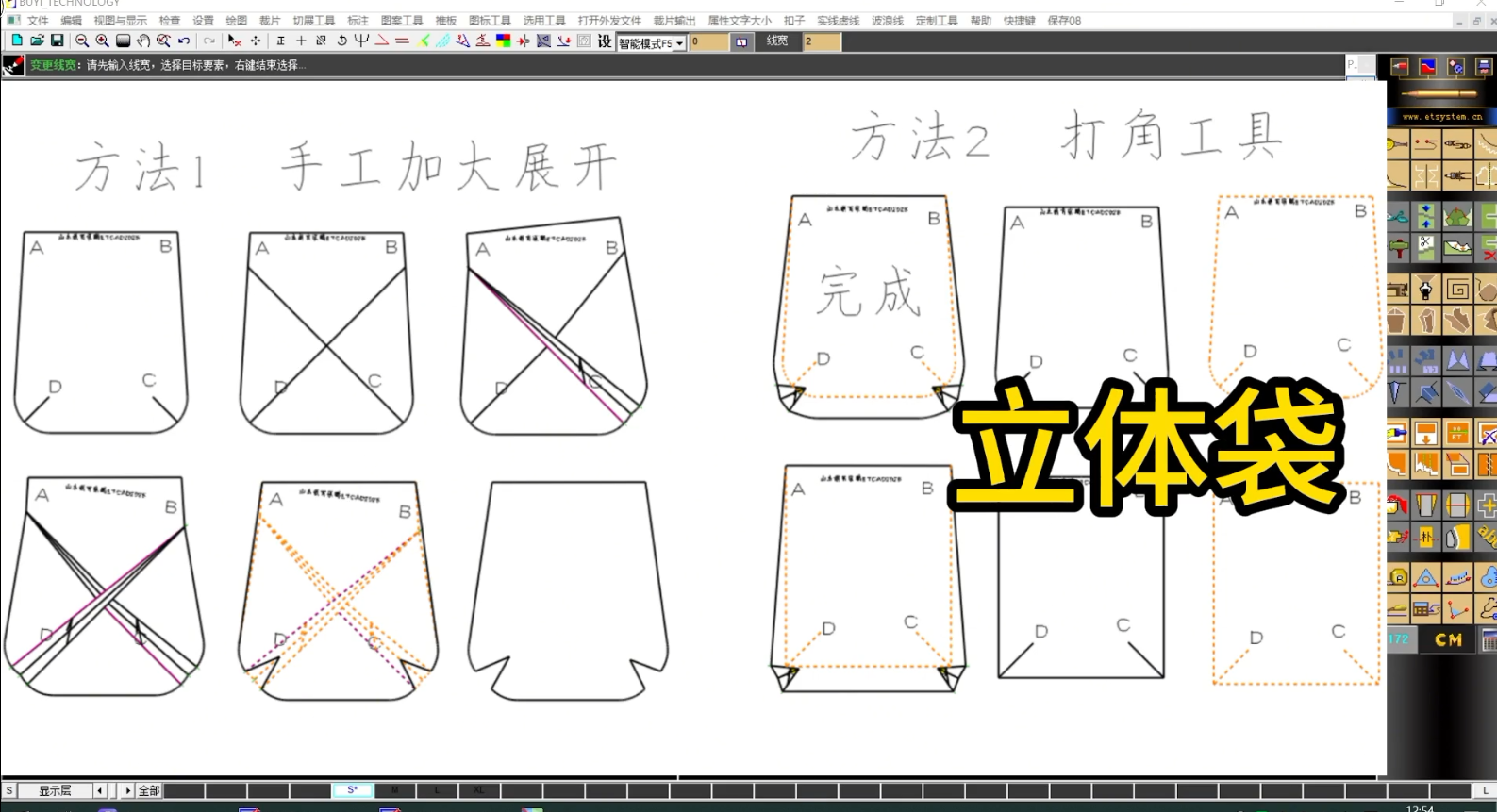1497x812 pixels.
Task: Click the 172 value box beside CM
Action: pyautogui.click(x=1400, y=639)
